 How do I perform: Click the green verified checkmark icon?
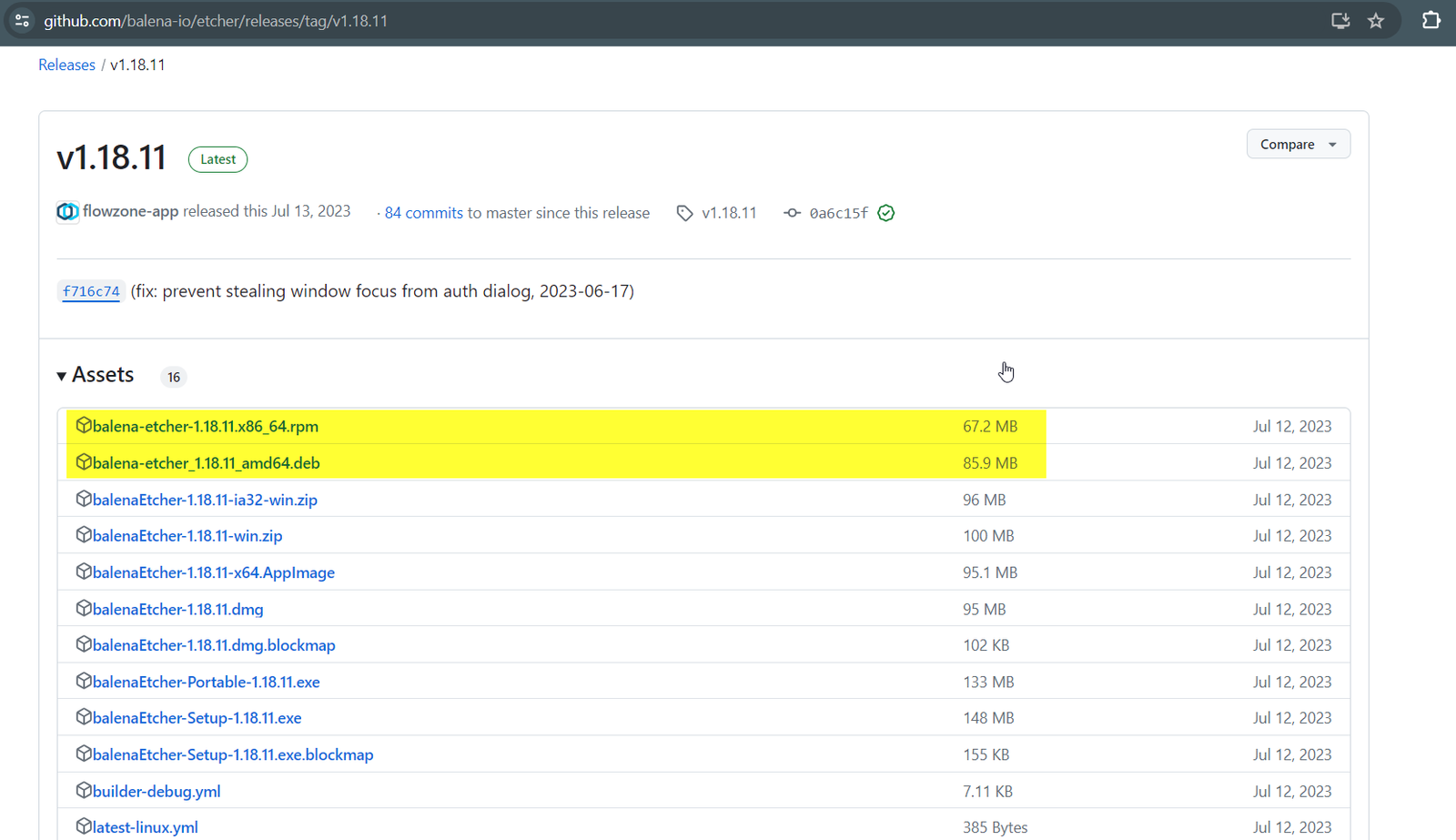[x=886, y=213]
